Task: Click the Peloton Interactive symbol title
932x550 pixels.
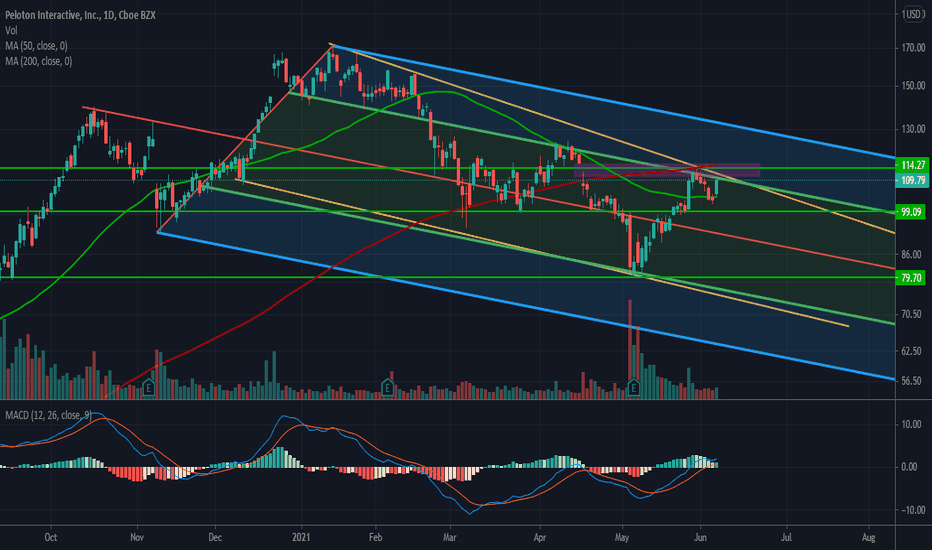Action: 80,15
